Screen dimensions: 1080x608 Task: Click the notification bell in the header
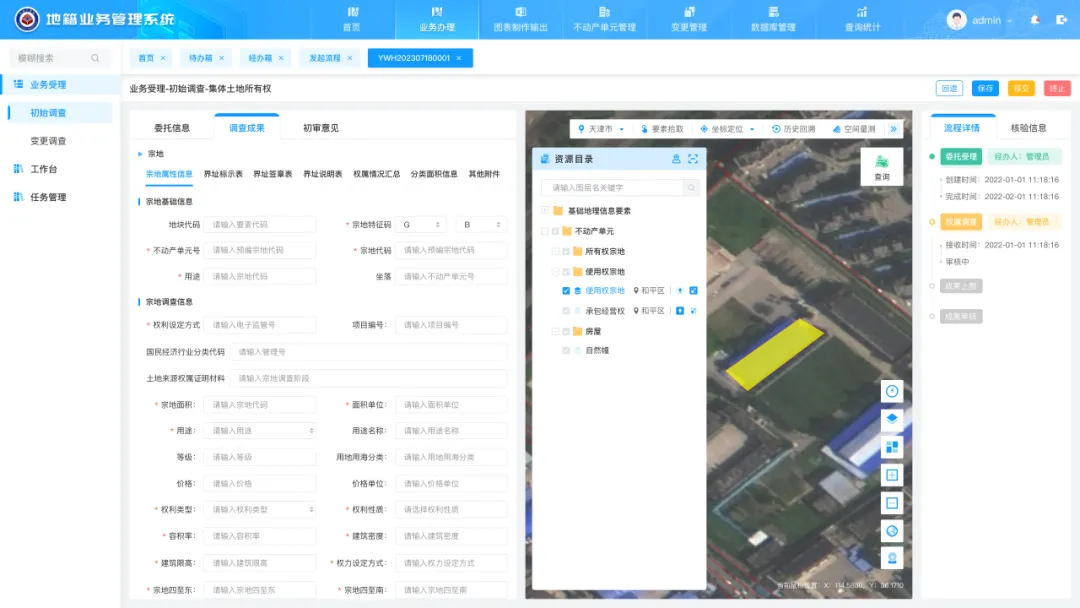click(1034, 20)
